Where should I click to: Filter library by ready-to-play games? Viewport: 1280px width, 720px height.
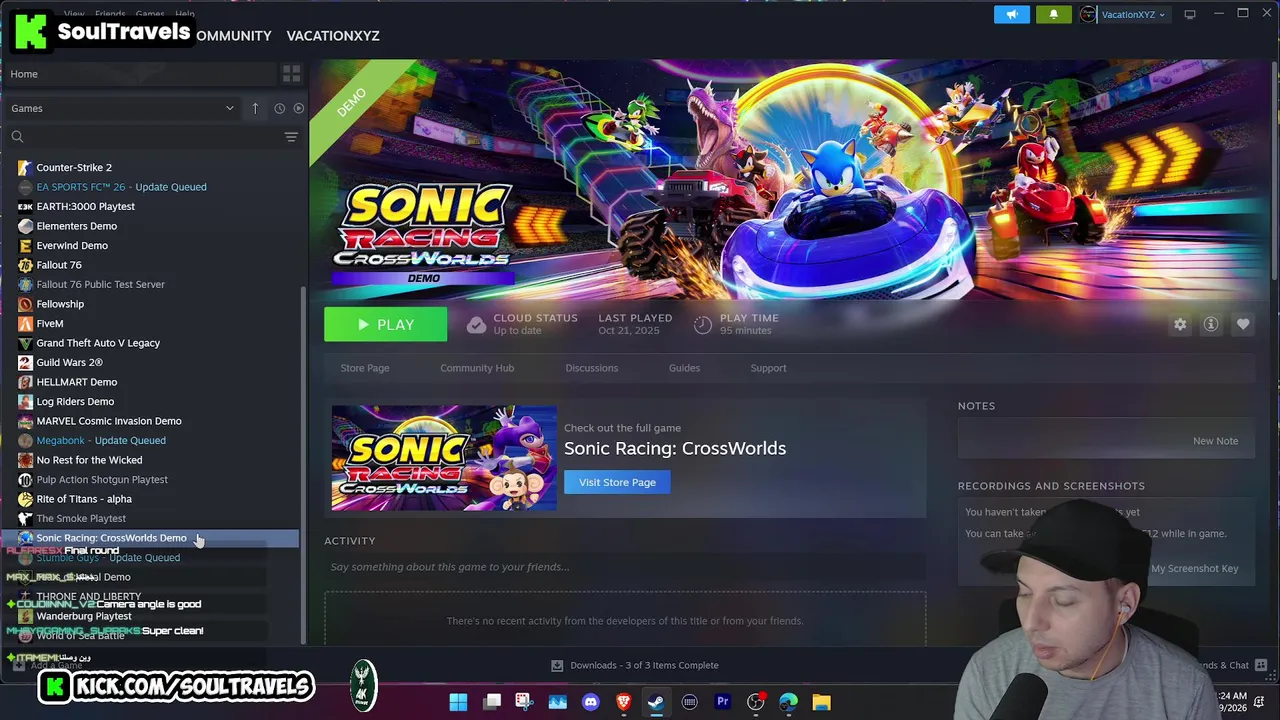298,108
